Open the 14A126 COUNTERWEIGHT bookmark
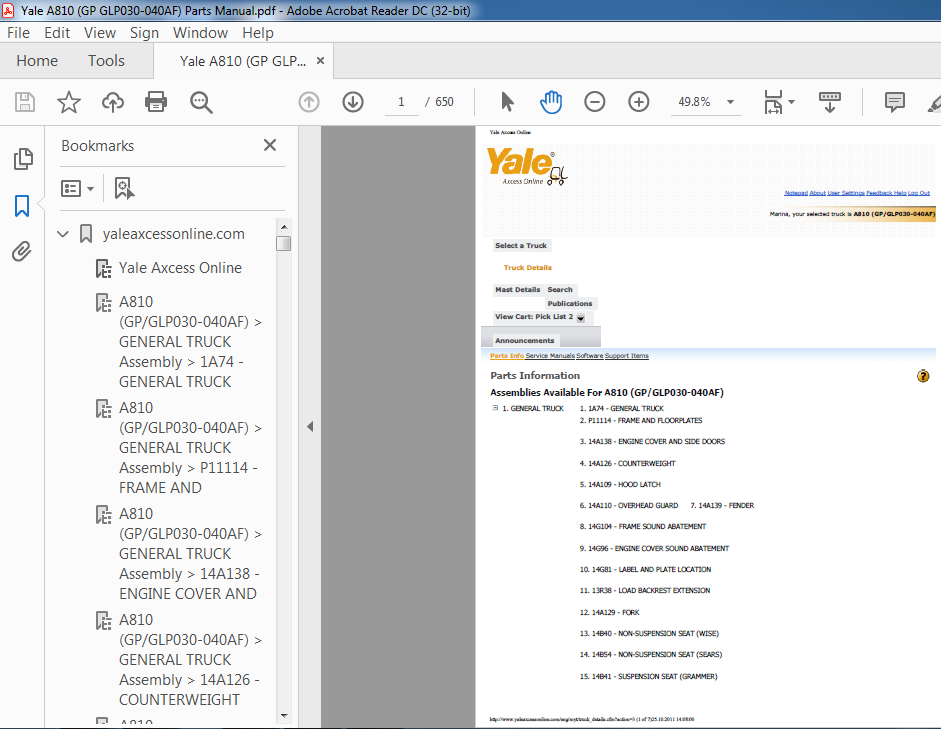Image resolution: width=941 pixels, height=729 pixels. pos(190,659)
